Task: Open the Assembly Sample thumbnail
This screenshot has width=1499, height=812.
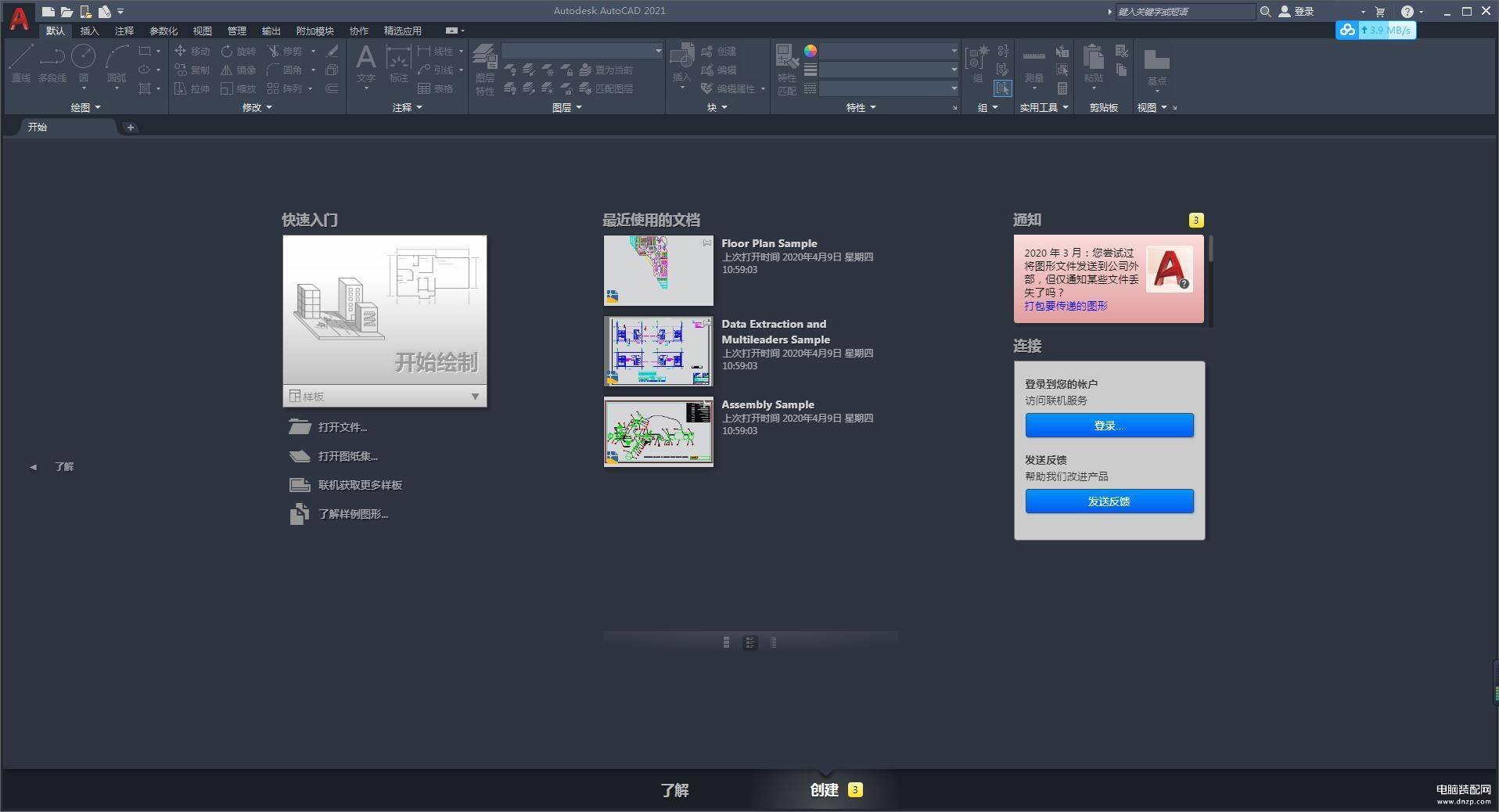Action: (658, 432)
